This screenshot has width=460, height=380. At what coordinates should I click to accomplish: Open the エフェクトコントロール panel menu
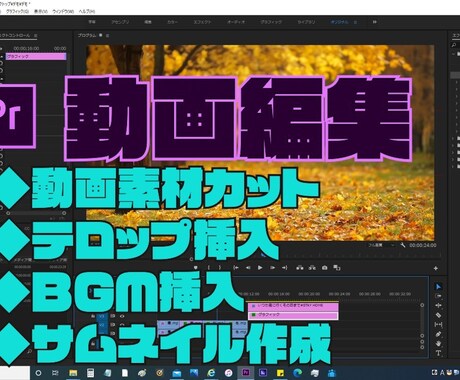[36, 35]
